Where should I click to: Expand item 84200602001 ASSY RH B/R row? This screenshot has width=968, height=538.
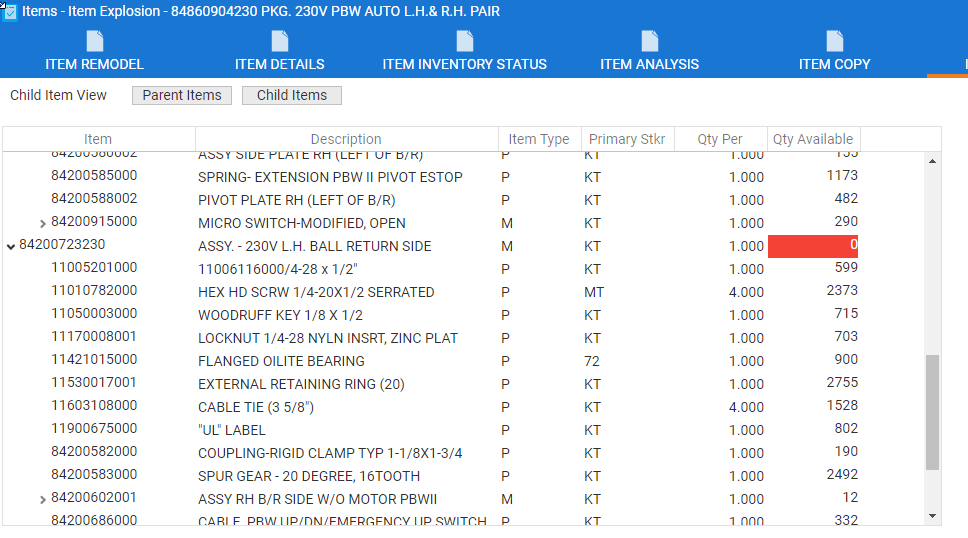point(43,499)
